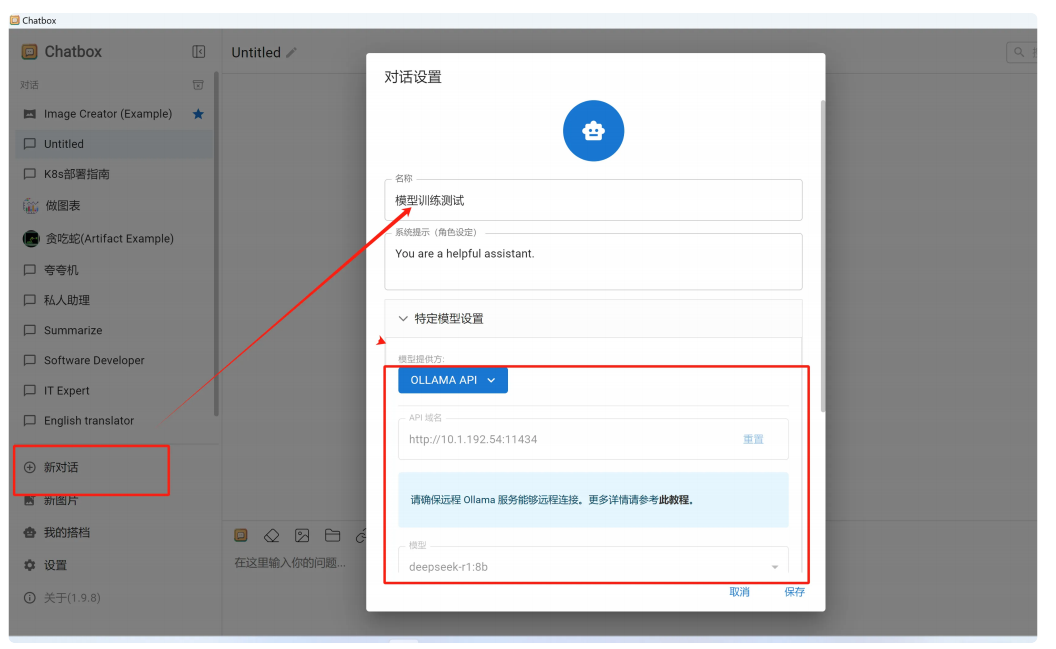Open the deepseek-r1:8b model dropdown

pyautogui.click(x=593, y=566)
